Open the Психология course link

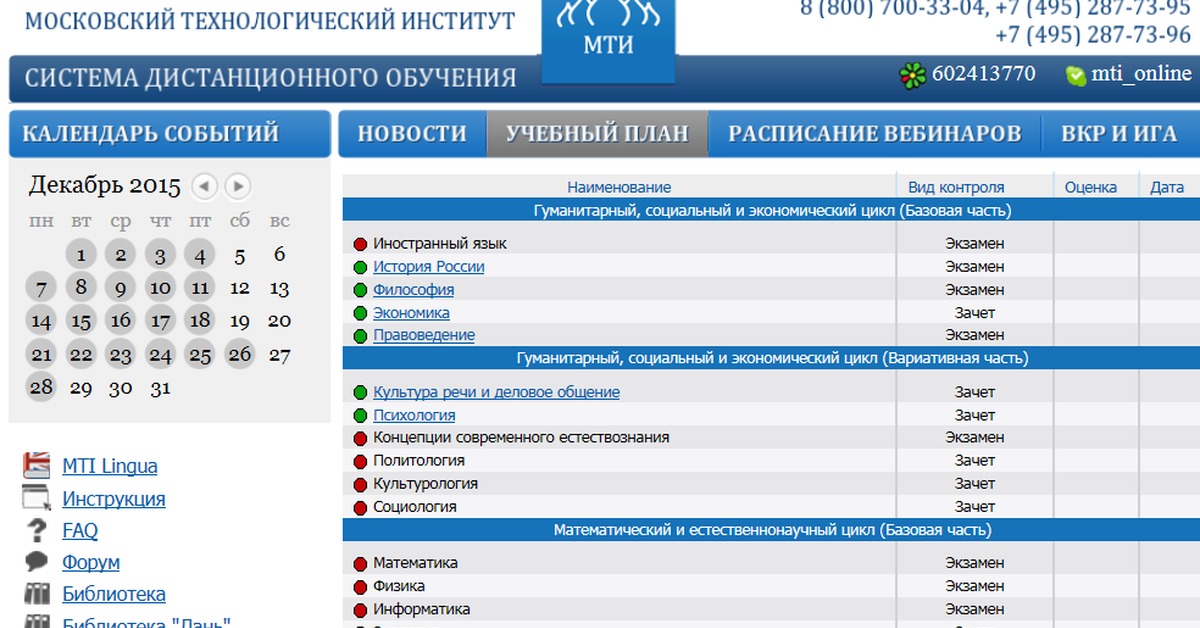414,415
